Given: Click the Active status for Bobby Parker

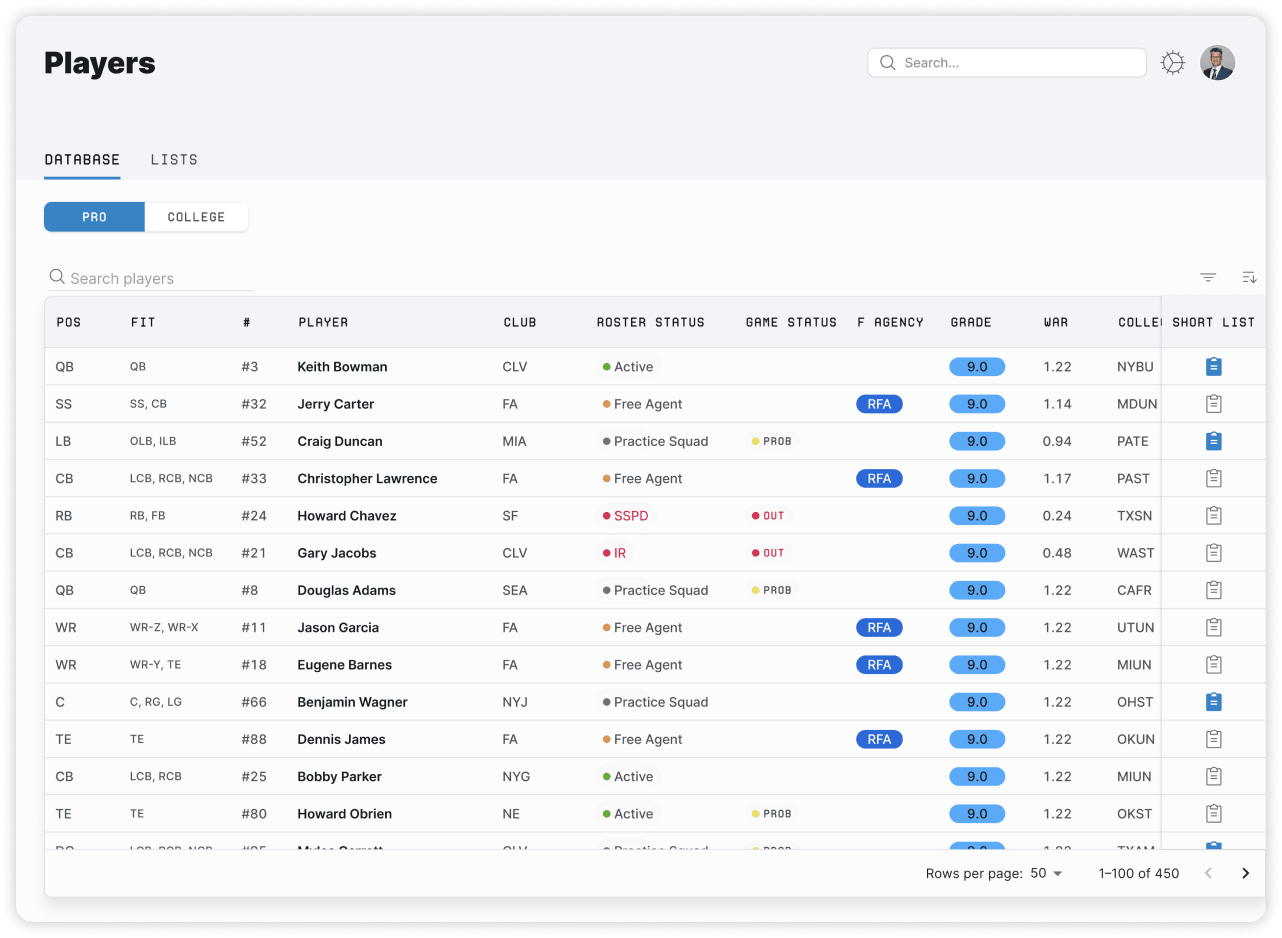Looking at the screenshot, I should [x=627, y=776].
